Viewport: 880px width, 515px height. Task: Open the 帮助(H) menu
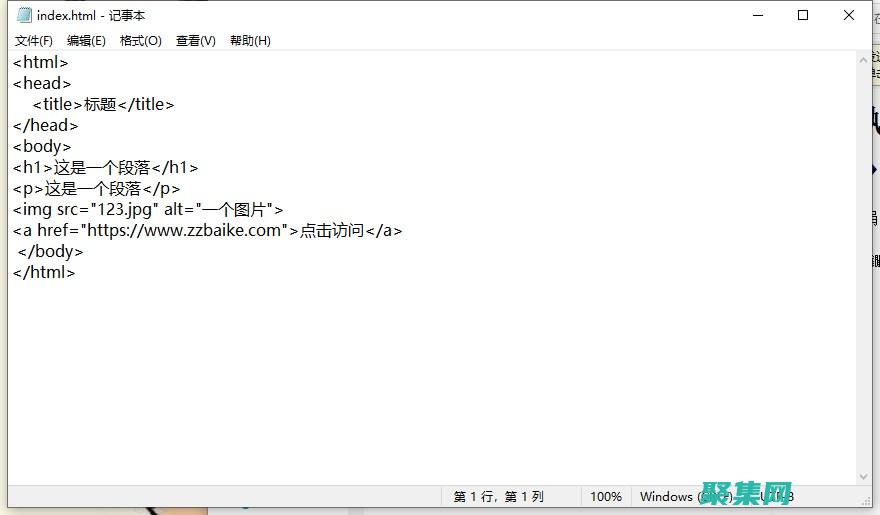click(250, 41)
